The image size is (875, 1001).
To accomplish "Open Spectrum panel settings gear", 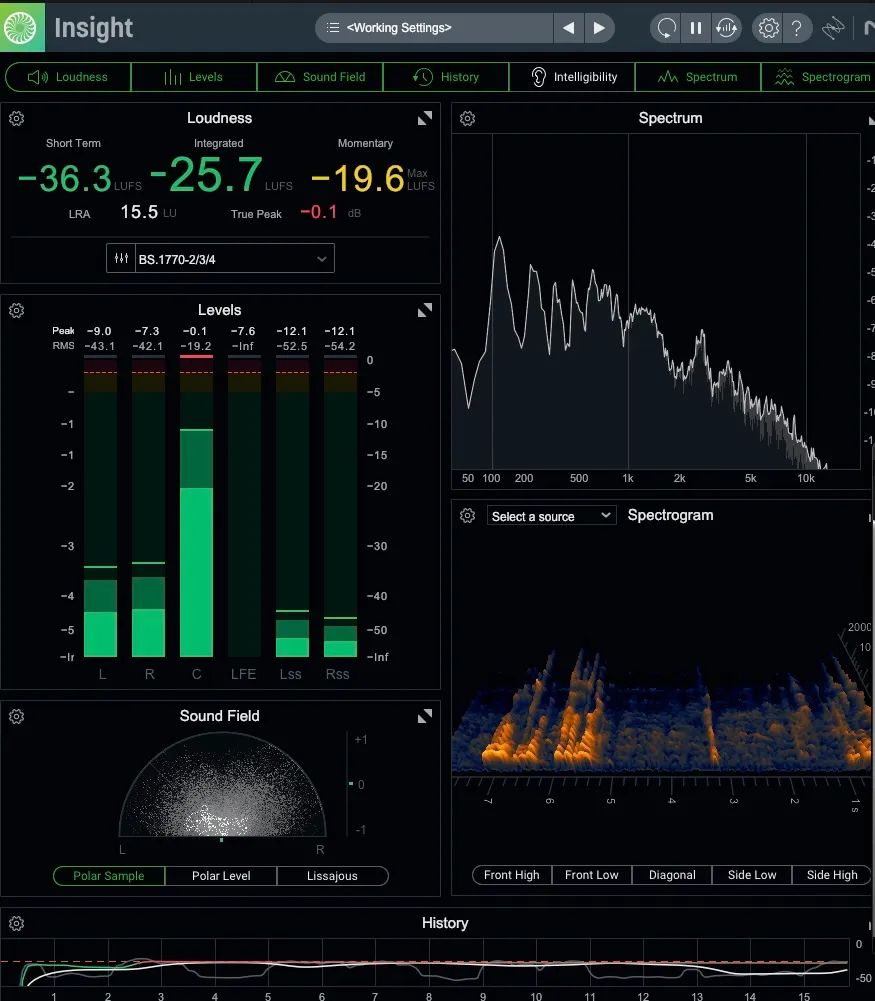I will [468, 118].
